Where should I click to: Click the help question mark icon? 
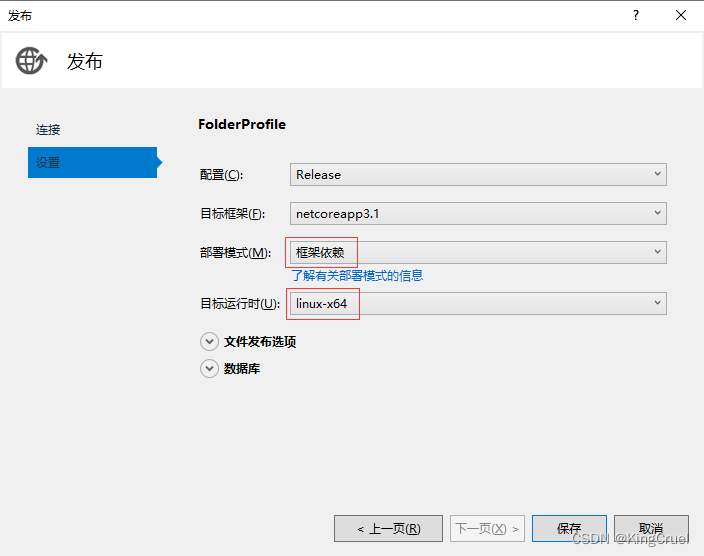[635, 15]
